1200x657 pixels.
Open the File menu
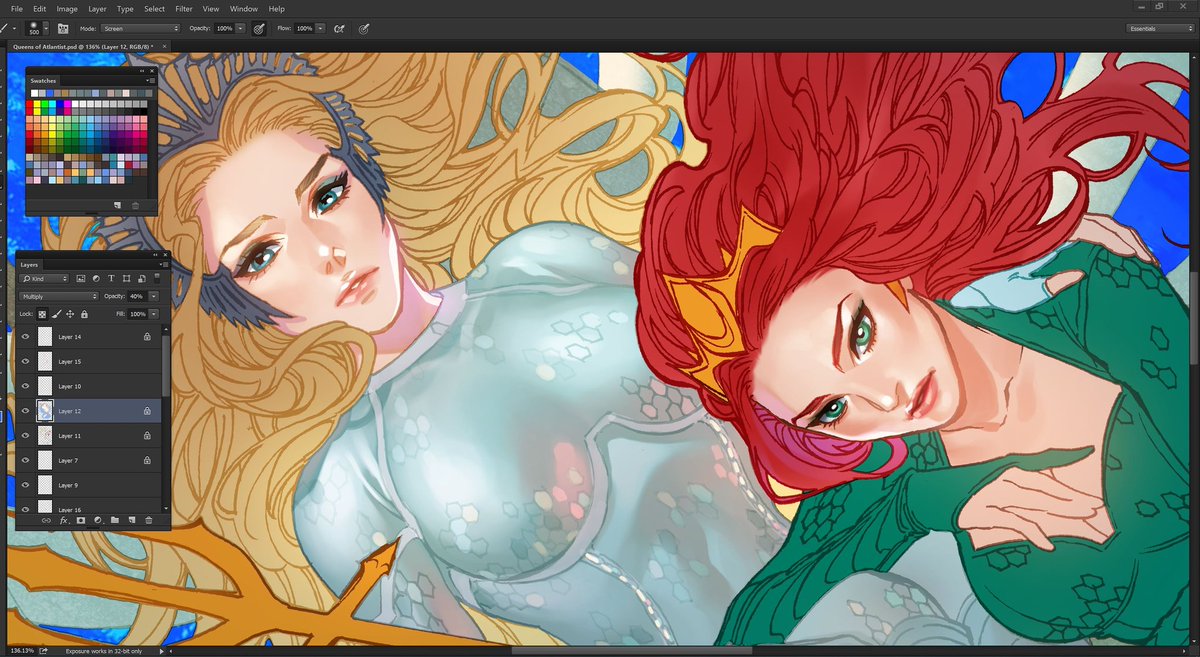(16, 9)
